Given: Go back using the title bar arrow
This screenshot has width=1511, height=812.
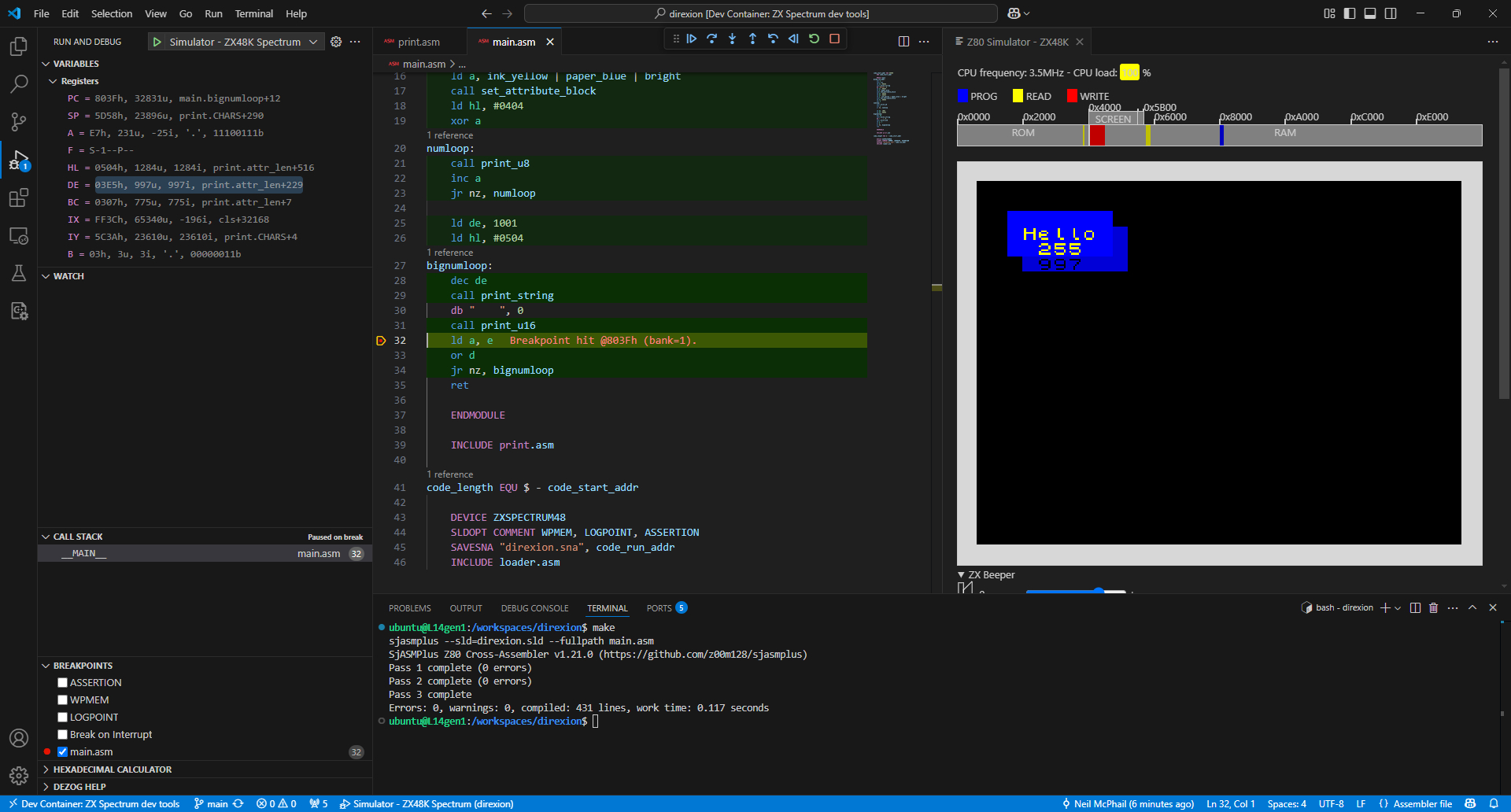Looking at the screenshot, I should [486, 13].
